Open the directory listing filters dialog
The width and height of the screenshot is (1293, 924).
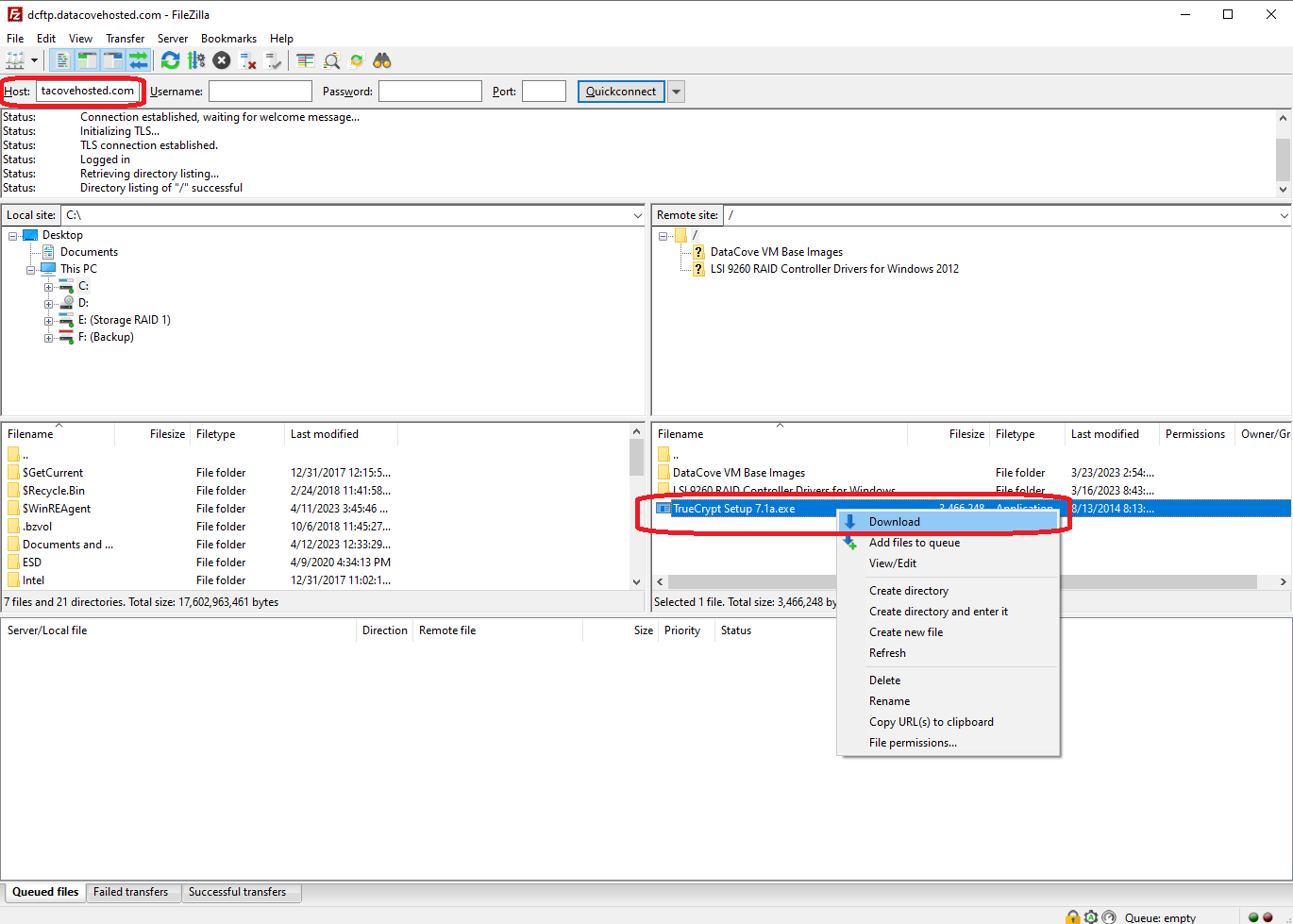(x=305, y=60)
